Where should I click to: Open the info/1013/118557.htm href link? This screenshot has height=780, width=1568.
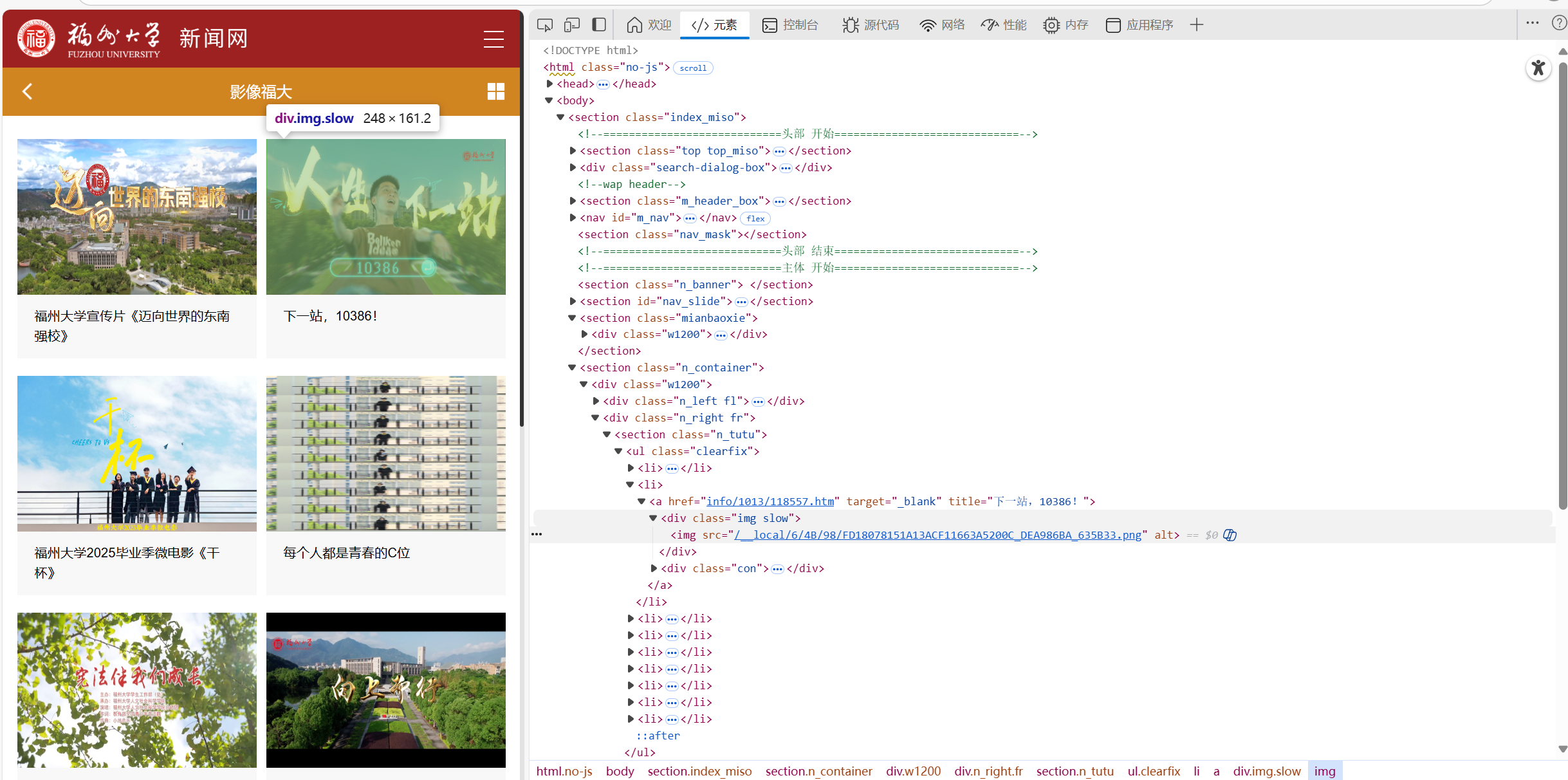(770, 501)
